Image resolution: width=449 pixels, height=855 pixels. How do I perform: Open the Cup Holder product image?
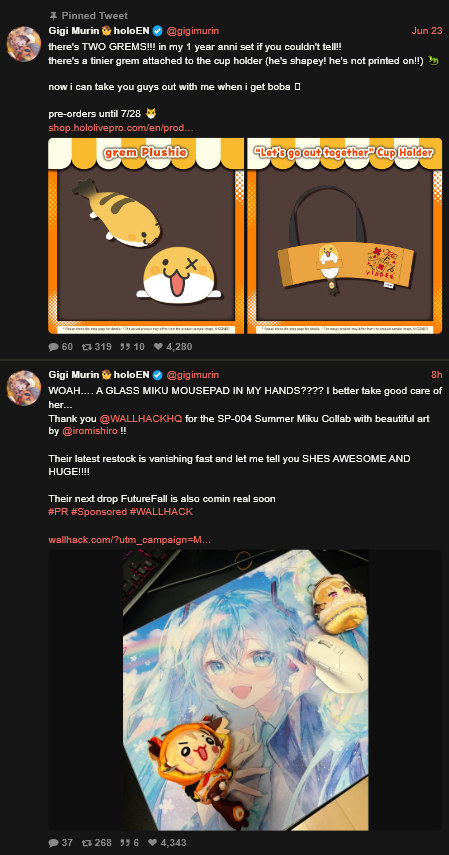click(x=344, y=236)
